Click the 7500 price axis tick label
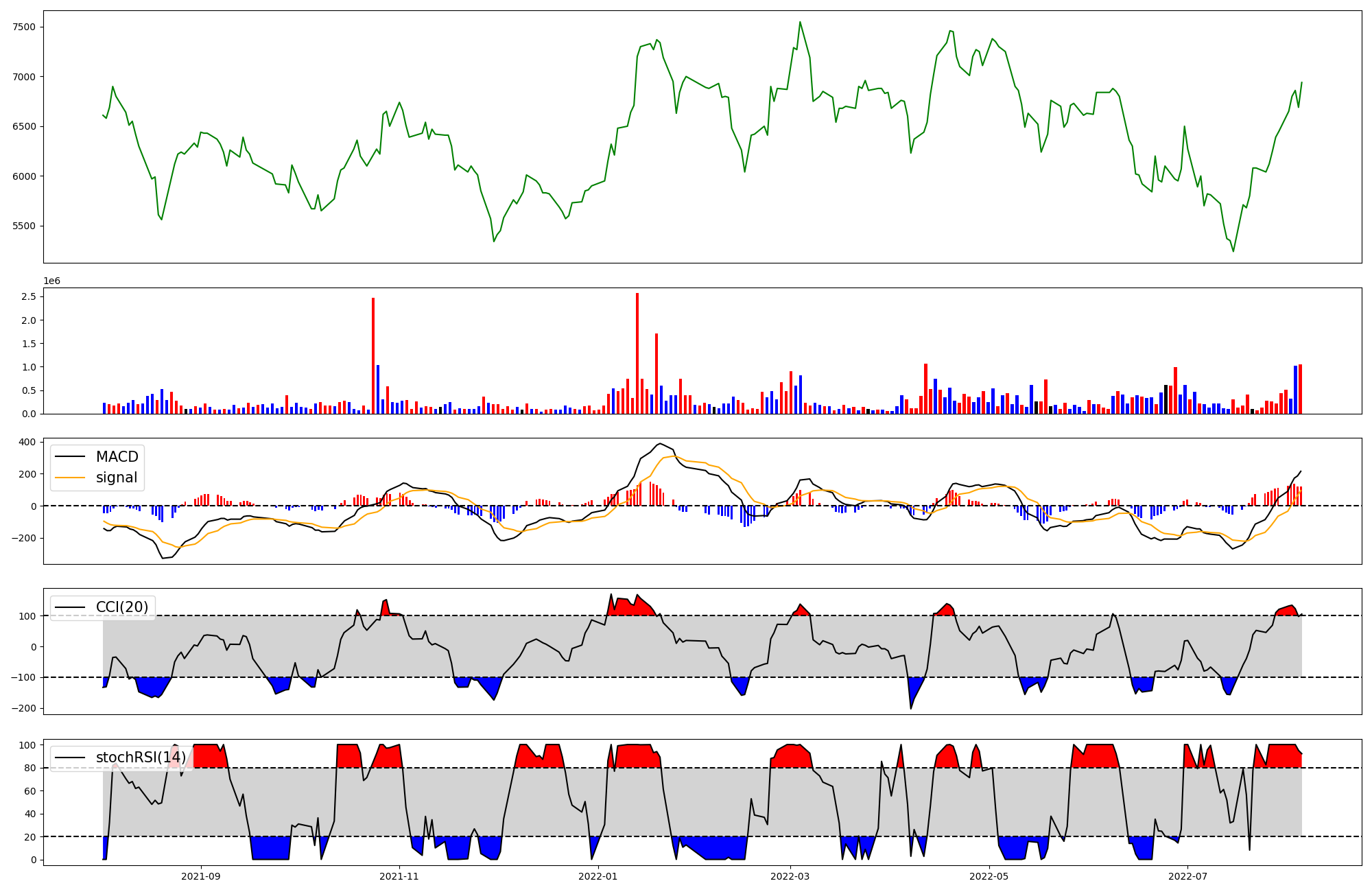1372x892 pixels. point(24,27)
